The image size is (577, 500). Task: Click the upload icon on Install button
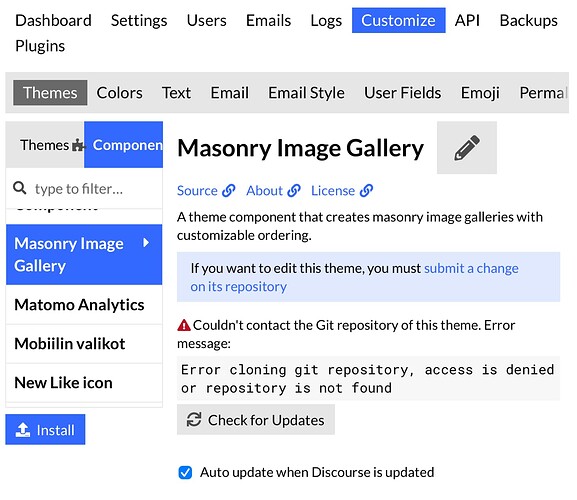(x=23, y=429)
